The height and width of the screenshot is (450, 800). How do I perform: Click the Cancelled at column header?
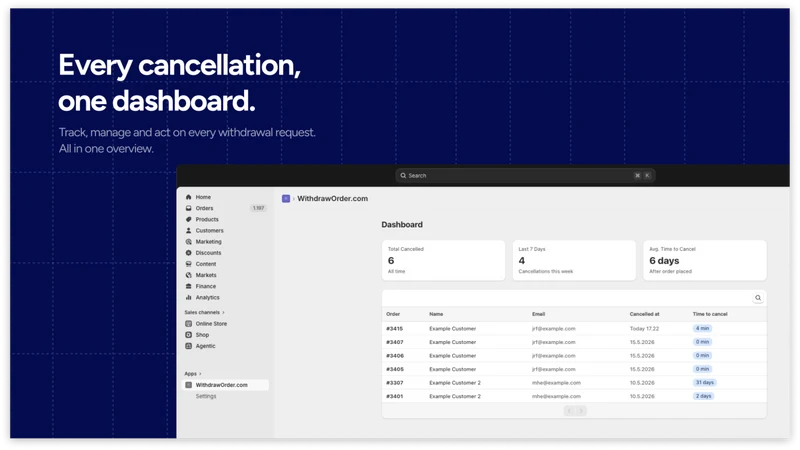[x=644, y=314]
